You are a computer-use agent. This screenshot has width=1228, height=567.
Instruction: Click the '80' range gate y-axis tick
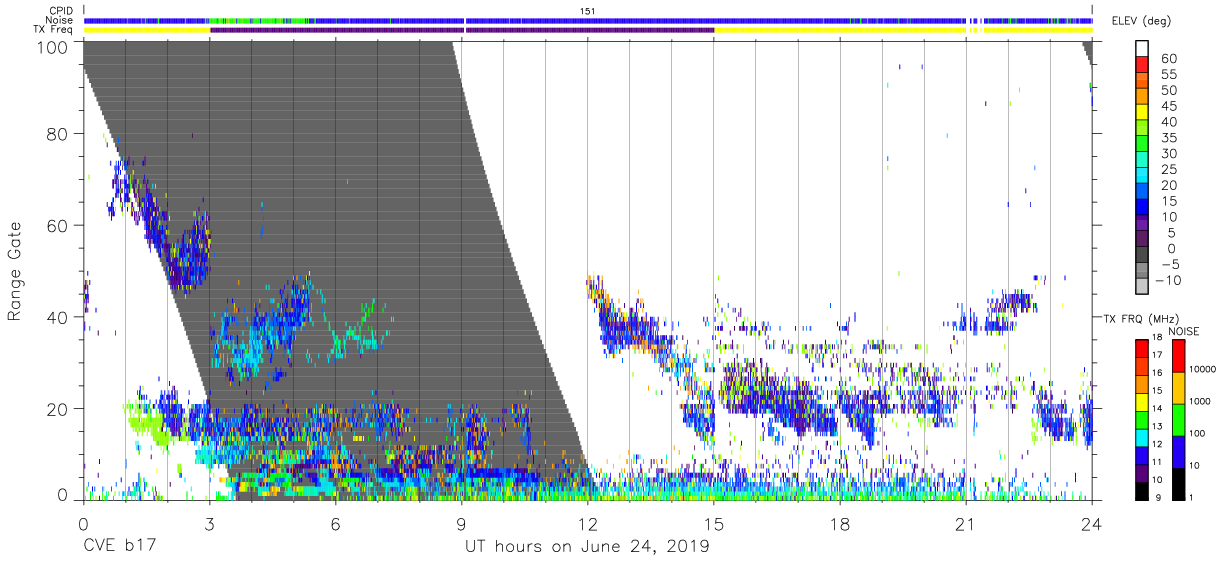point(58,133)
